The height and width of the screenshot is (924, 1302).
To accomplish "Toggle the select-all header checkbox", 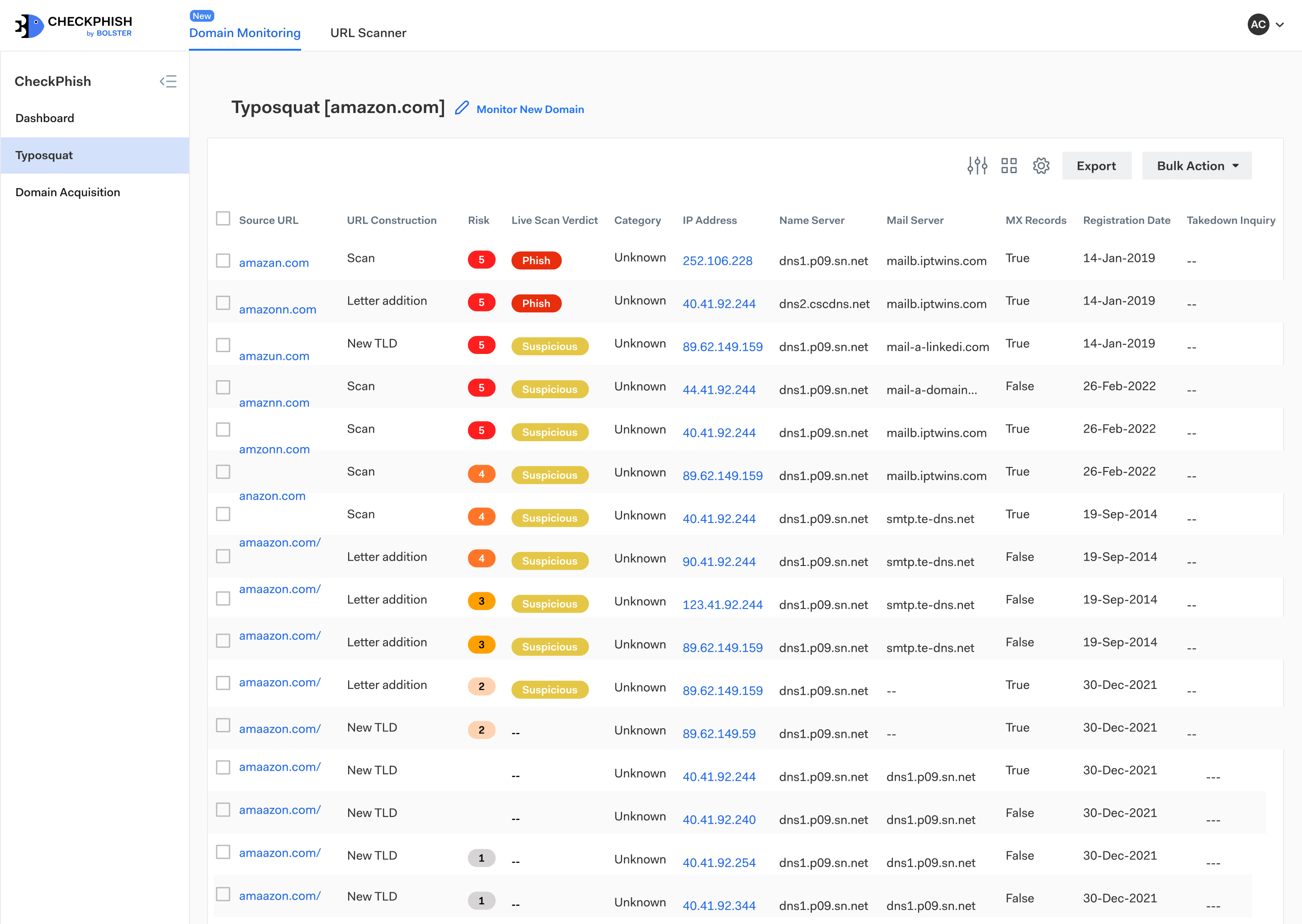I will tap(223, 219).
